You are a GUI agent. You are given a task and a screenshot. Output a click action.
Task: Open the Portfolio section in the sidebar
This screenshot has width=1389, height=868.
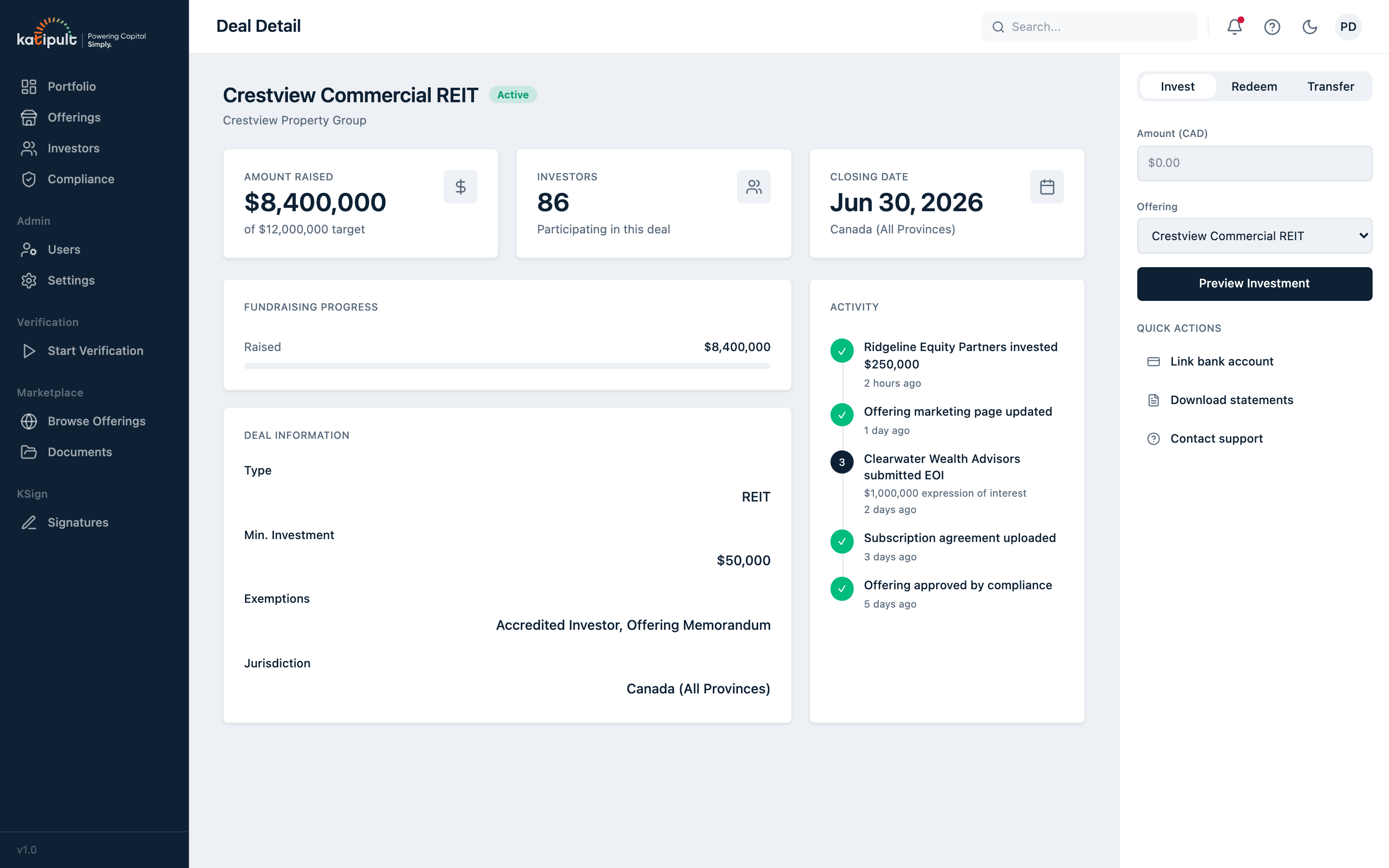coord(72,86)
